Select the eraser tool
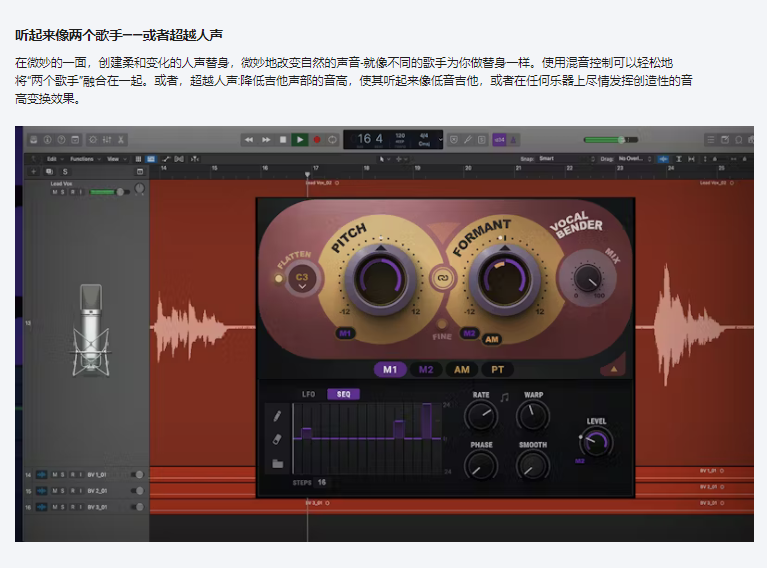 pos(277,439)
